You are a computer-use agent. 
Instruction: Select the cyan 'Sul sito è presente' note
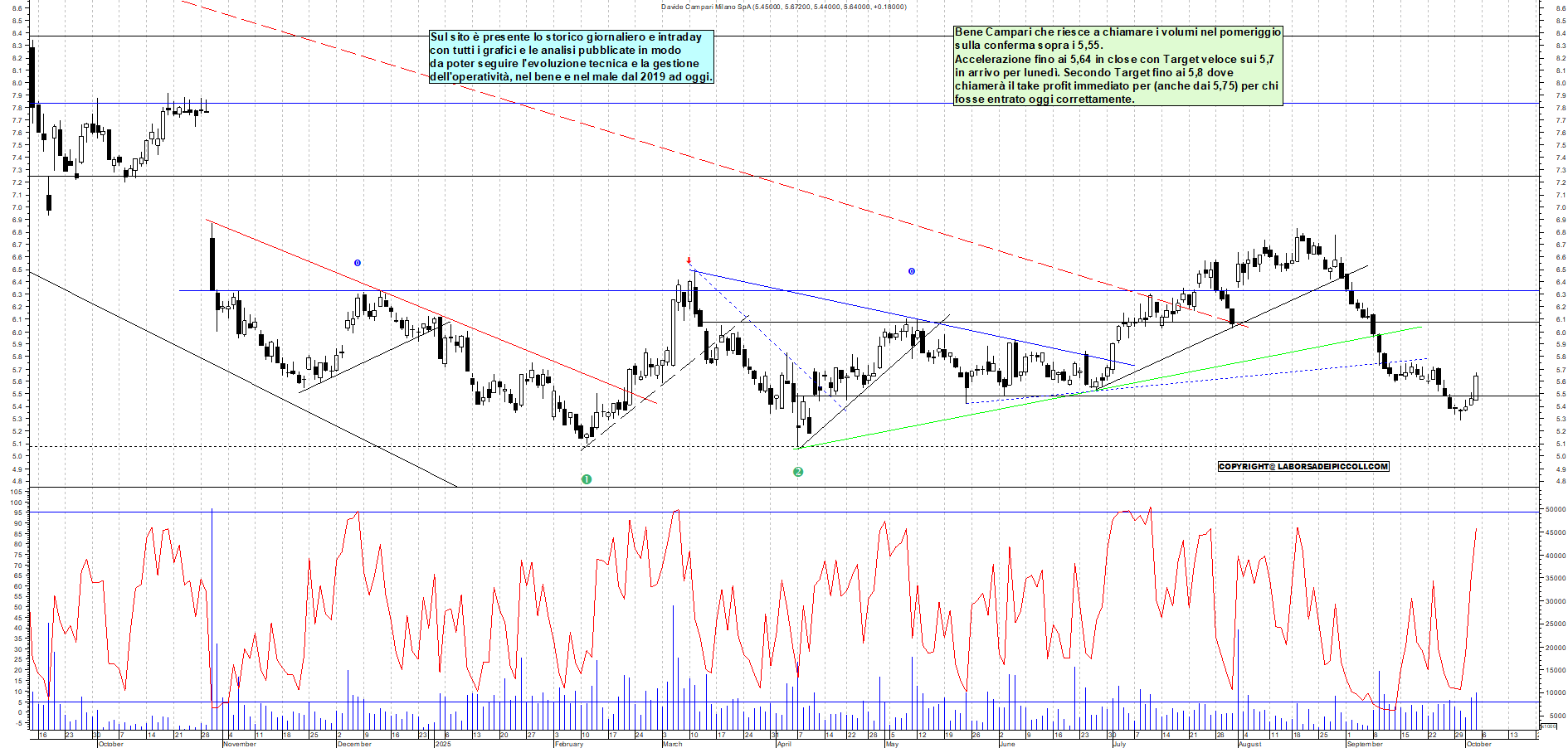pos(571,57)
